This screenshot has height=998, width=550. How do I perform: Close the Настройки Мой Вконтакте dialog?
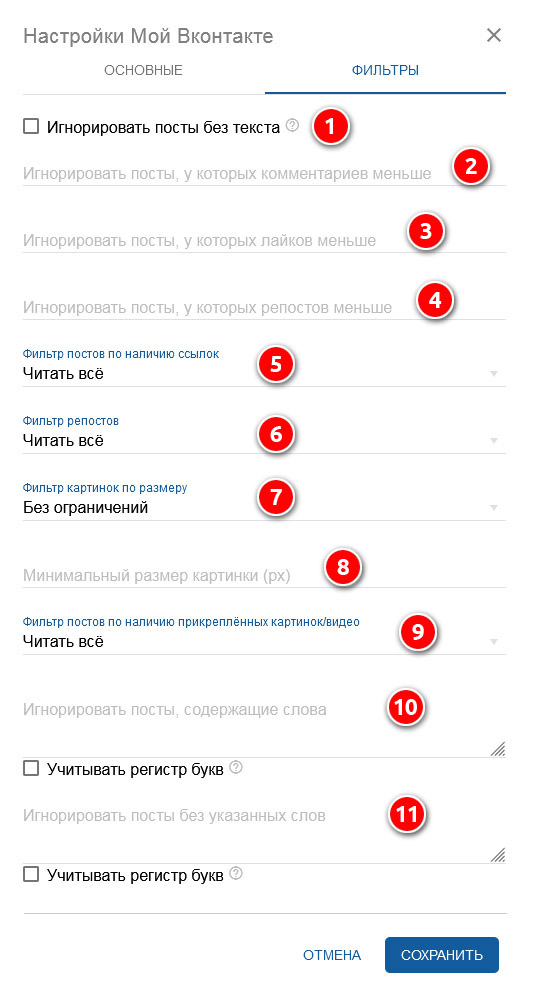pos(494,35)
